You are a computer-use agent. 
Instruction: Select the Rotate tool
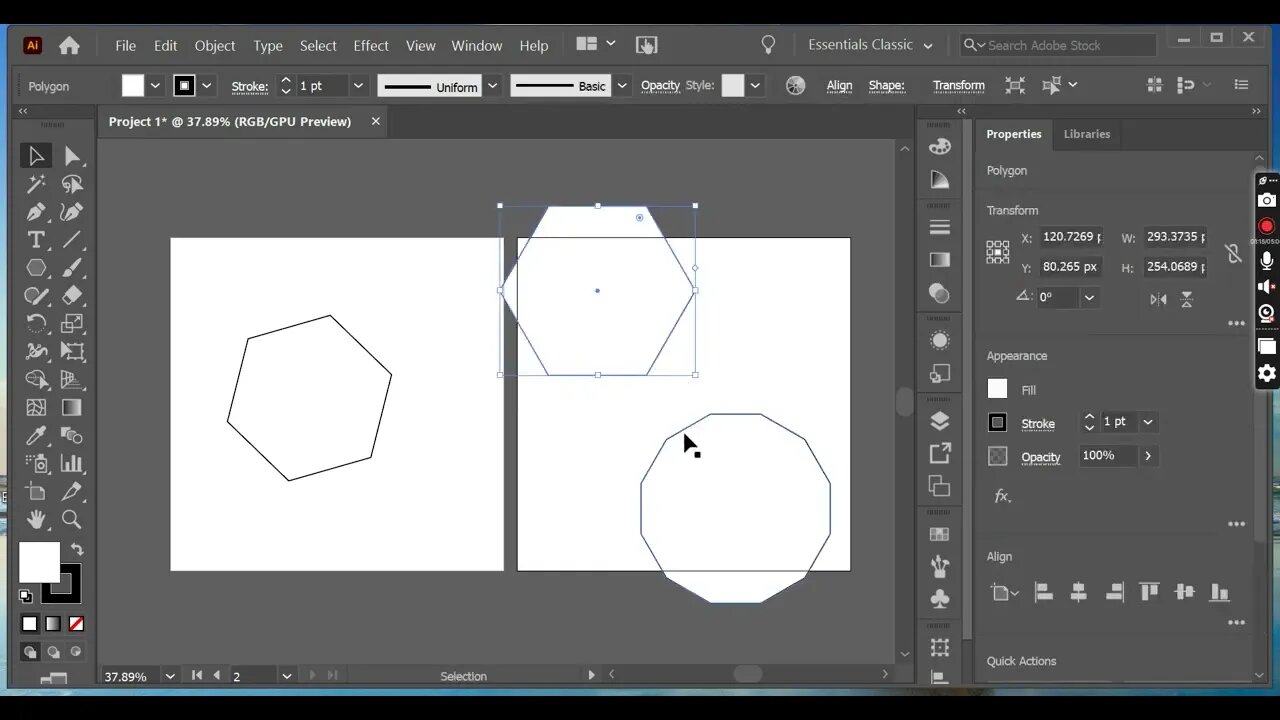(x=36, y=324)
